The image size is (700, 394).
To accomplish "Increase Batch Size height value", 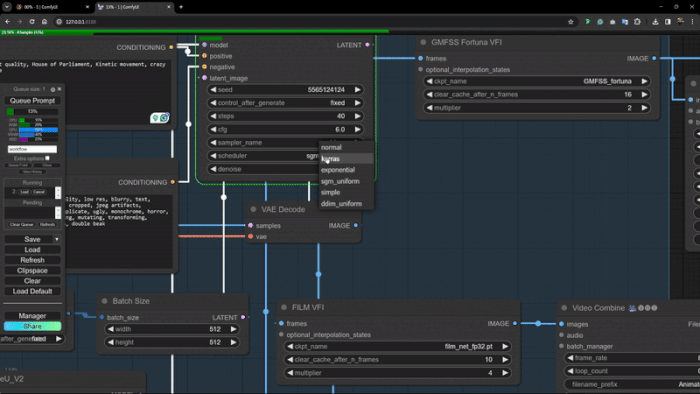I will point(233,342).
